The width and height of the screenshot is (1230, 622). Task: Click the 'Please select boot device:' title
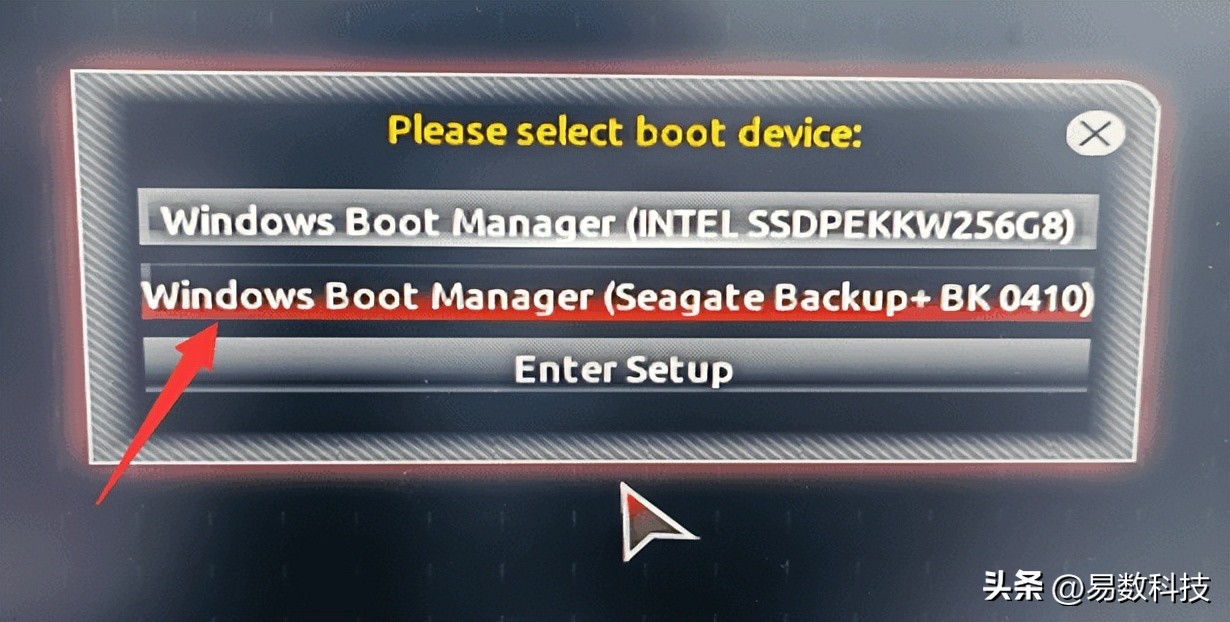625,131
